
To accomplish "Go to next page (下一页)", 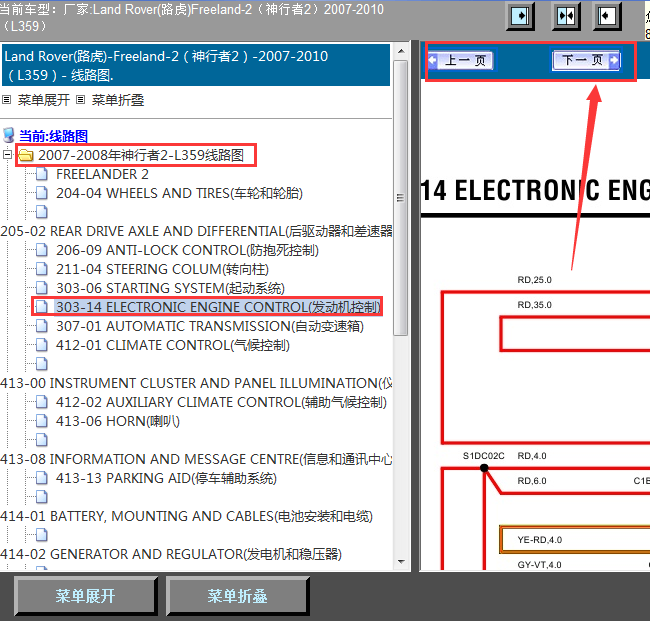I will click(x=586, y=61).
